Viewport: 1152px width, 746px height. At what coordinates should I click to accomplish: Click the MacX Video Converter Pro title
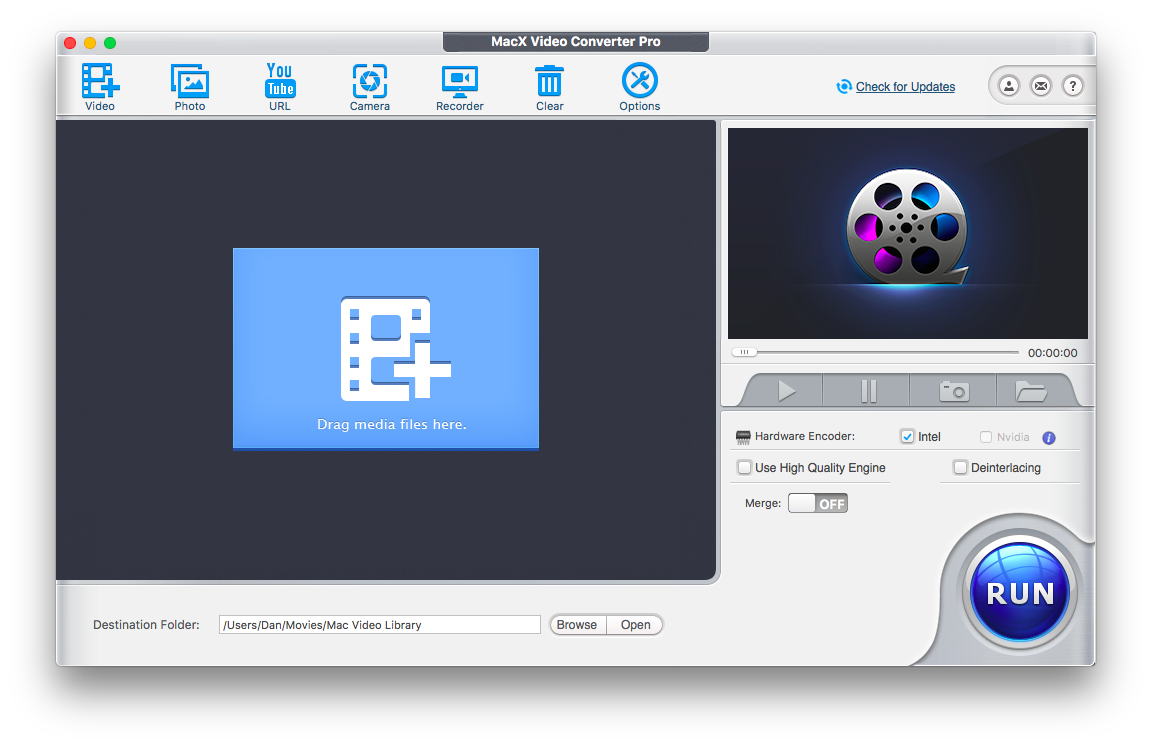tap(576, 42)
